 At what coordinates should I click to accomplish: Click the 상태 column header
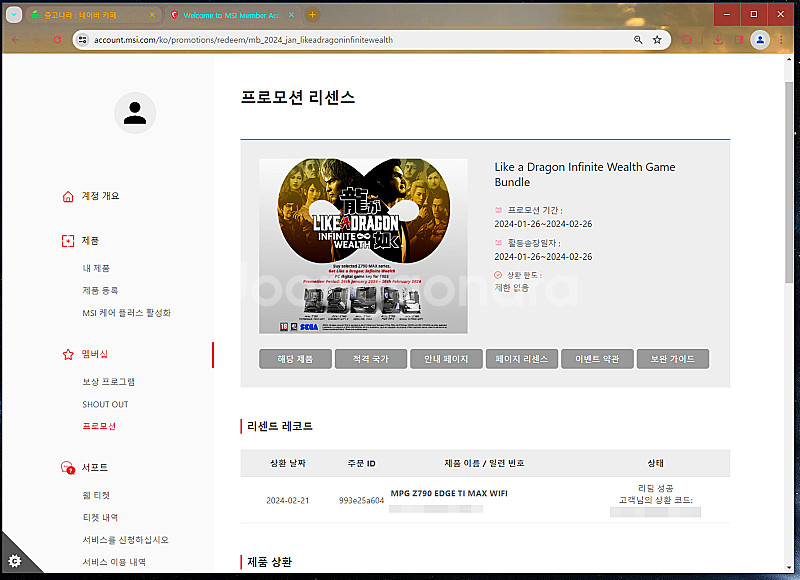tap(656, 463)
